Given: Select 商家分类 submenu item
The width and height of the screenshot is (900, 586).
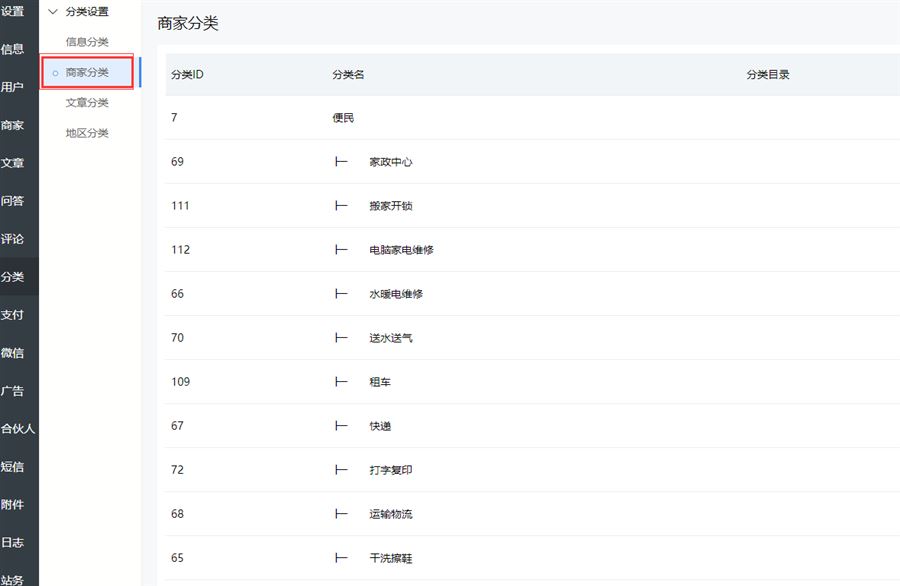Looking at the screenshot, I should click(x=87, y=72).
